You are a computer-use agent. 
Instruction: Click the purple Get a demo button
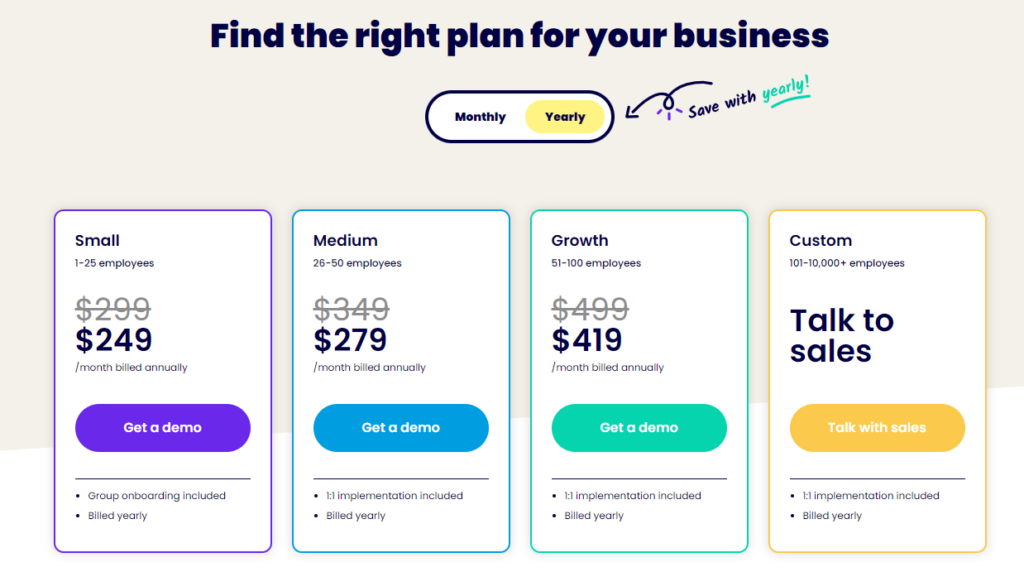tap(162, 428)
